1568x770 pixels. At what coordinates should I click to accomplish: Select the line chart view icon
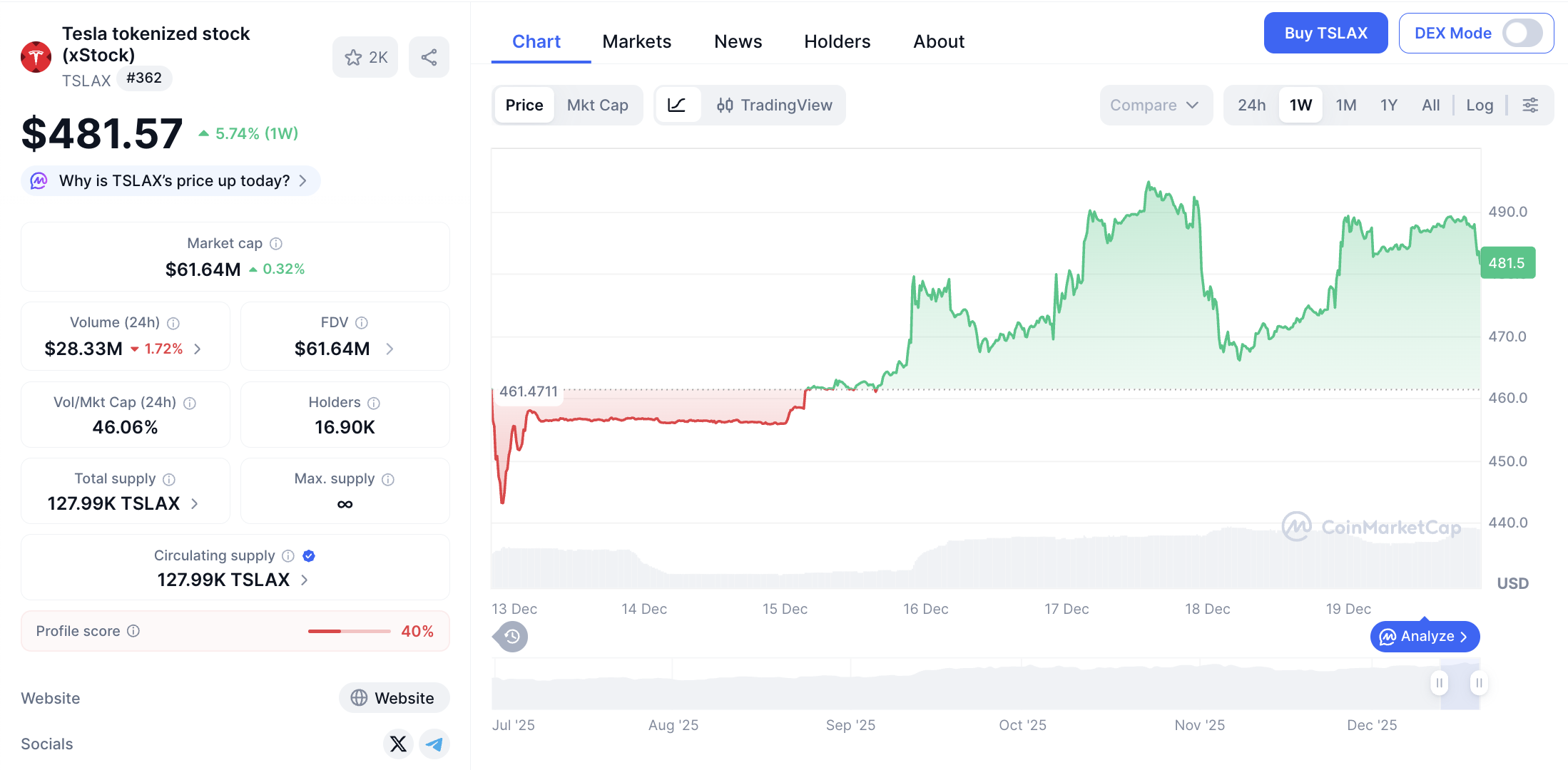click(677, 106)
